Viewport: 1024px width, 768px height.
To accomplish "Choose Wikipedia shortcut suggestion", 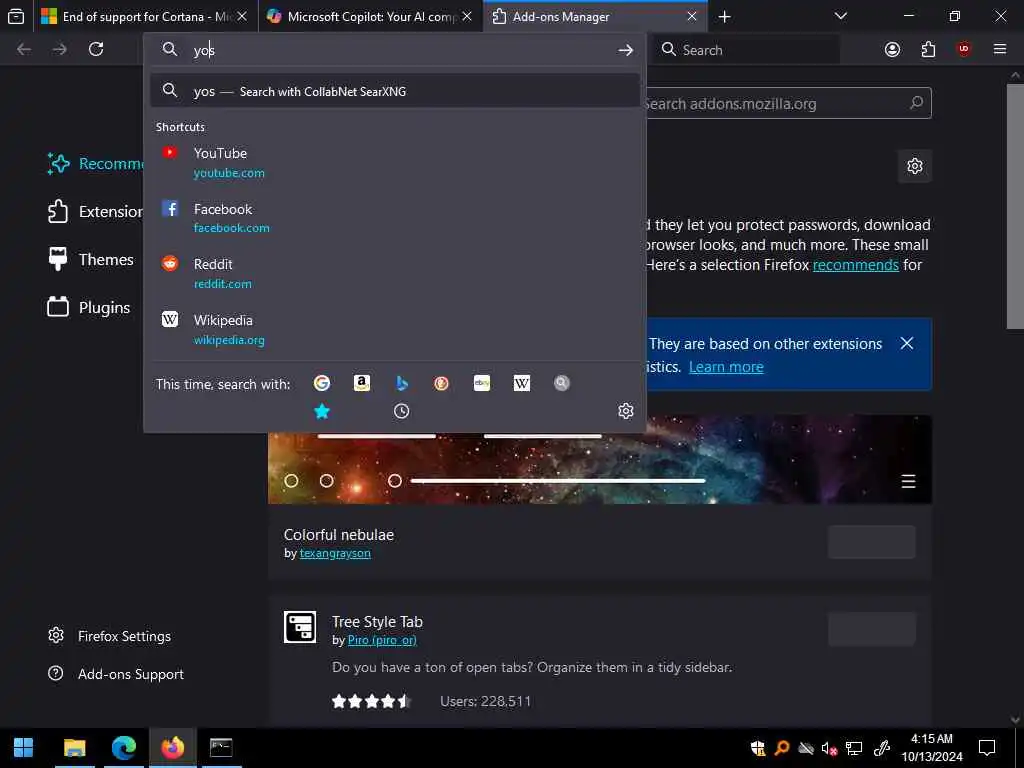I will pos(394,329).
